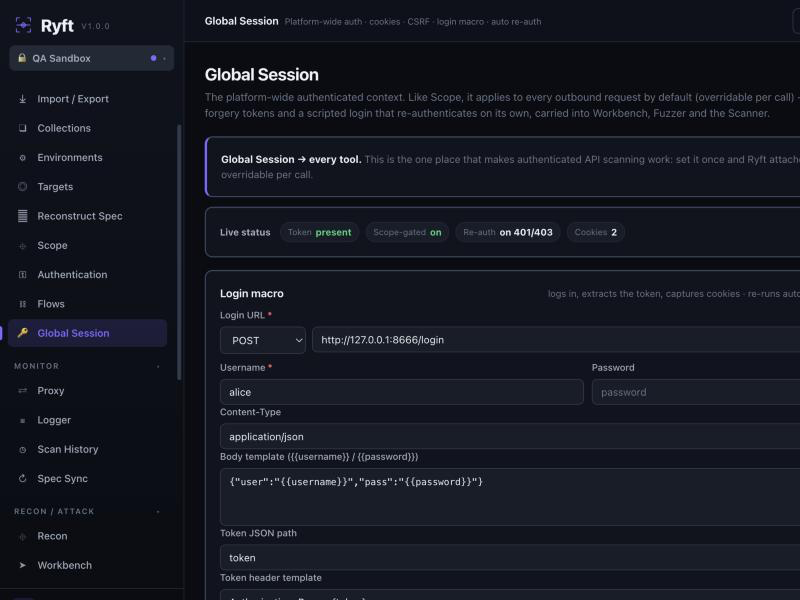Image resolution: width=800 pixels, height=600 pixels.
Task: Select Global Session in sidebar
Action: pyautogui.click(x=87, y=333)
